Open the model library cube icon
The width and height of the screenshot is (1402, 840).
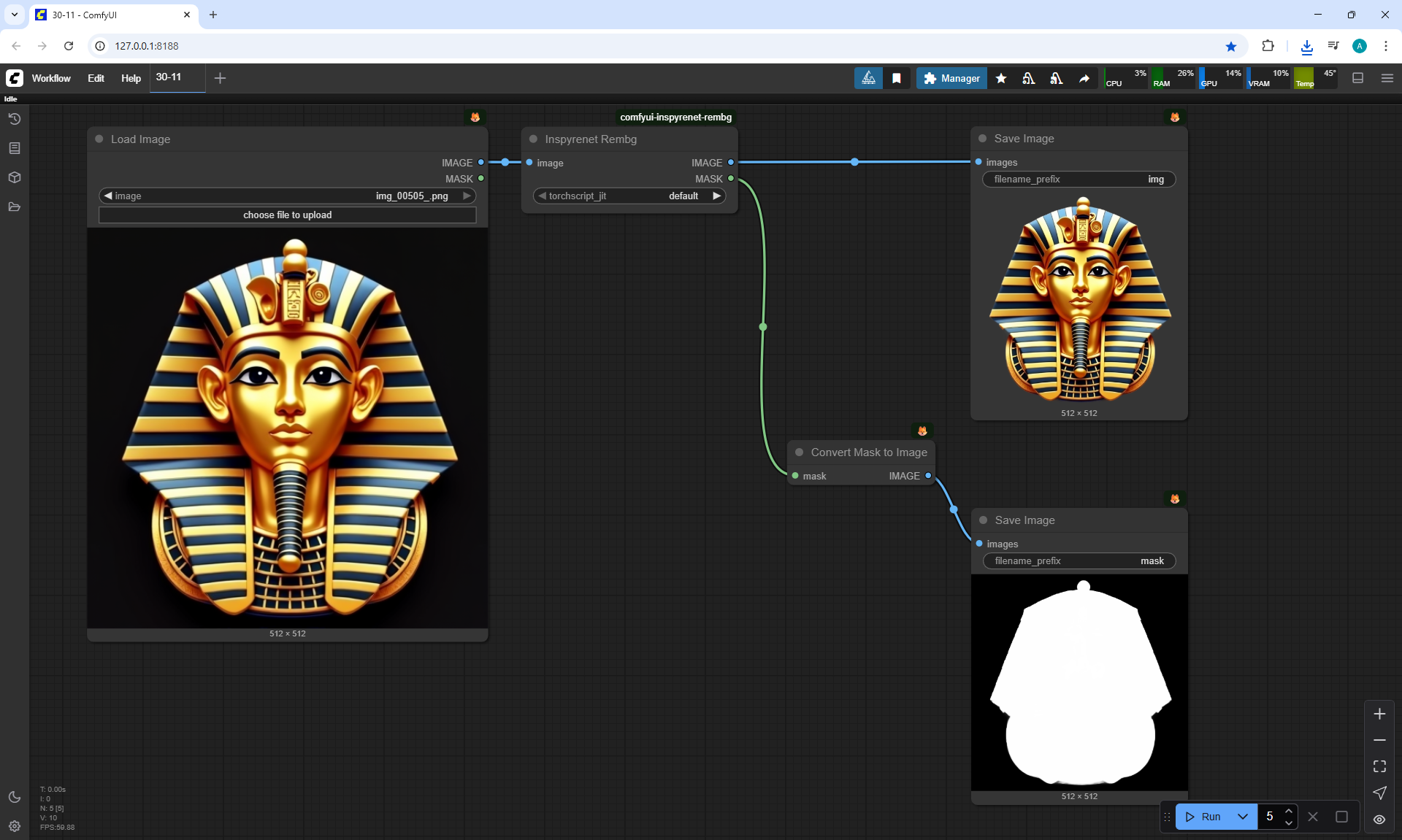pos(14,177)
